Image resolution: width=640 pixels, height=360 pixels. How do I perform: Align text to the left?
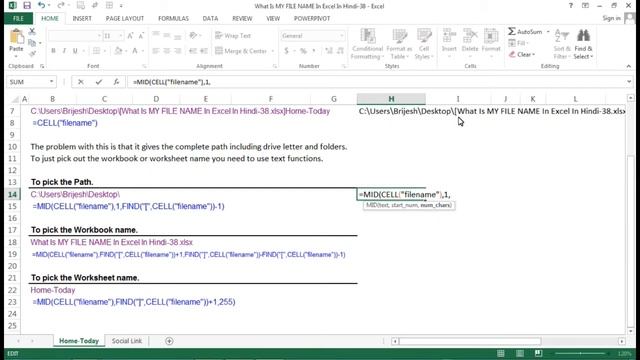156,51
